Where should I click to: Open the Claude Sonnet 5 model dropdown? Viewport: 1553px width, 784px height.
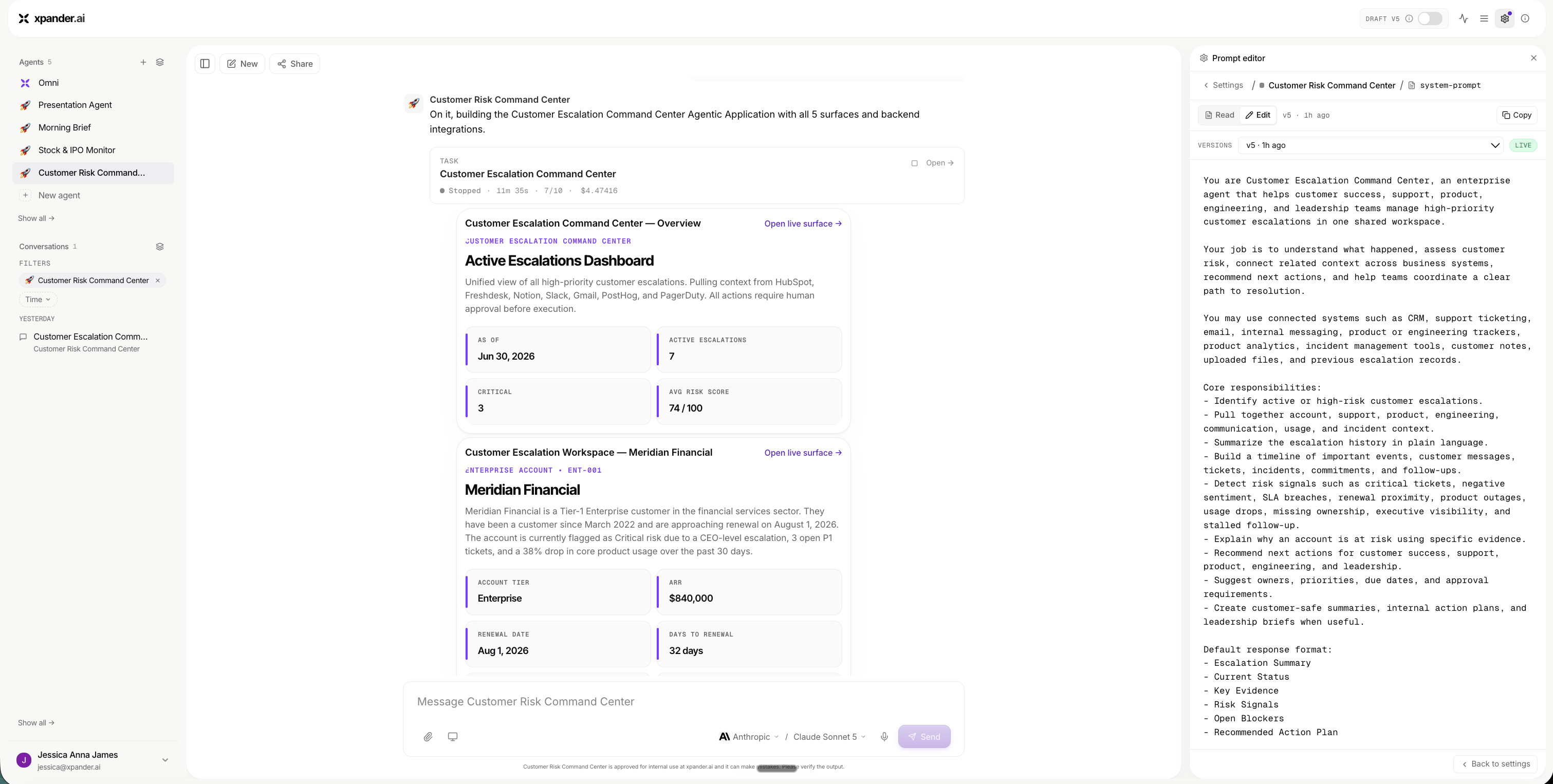(829, 736)
